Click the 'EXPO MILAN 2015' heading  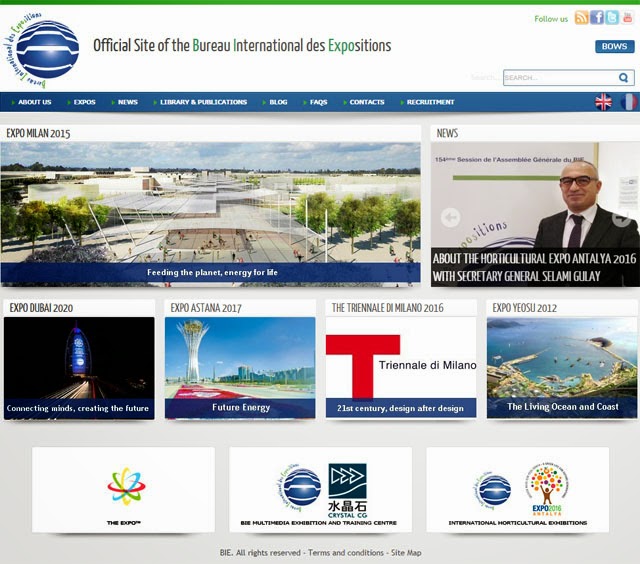[x=38, y=133]
